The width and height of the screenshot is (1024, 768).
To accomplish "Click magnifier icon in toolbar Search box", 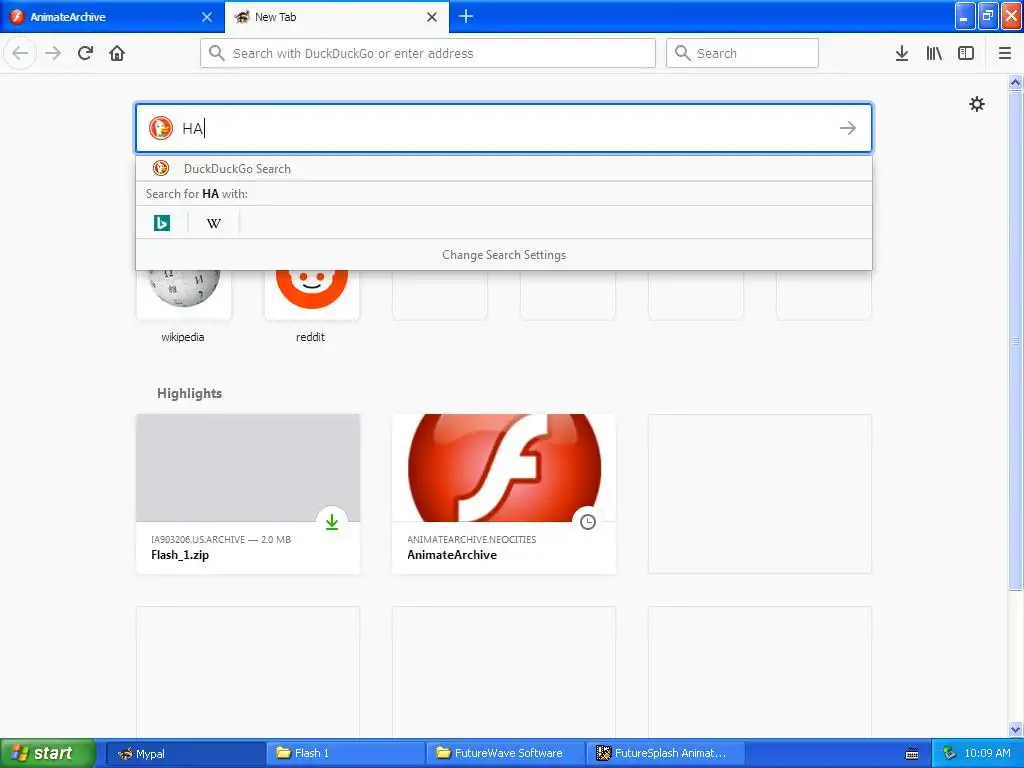I will pyautogui.click(x=682, y=53).
